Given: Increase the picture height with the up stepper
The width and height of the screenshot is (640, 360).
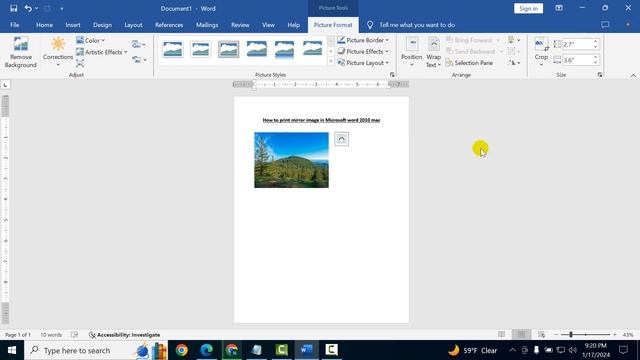Looking at the screenshot, I should pos(596,42).
